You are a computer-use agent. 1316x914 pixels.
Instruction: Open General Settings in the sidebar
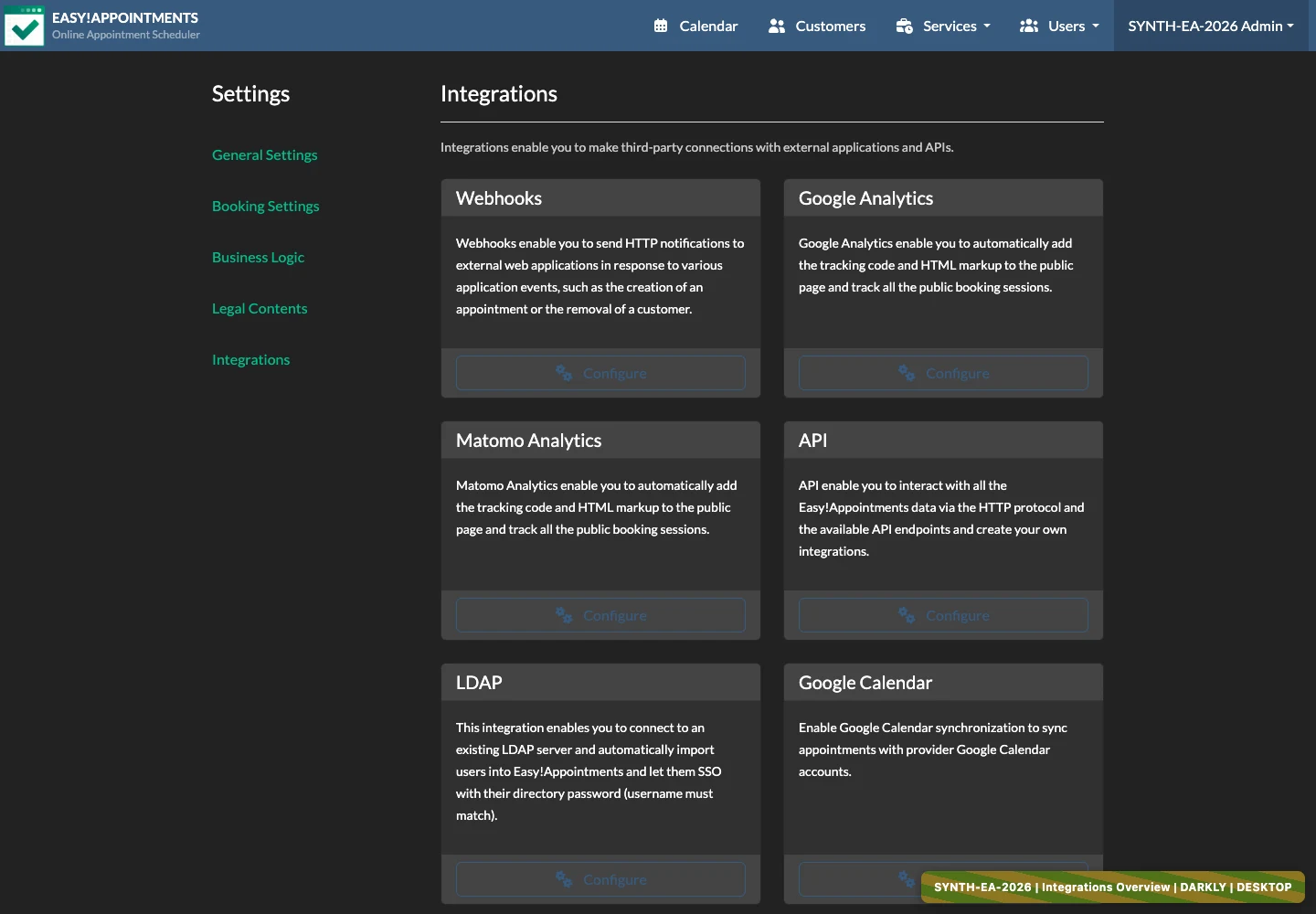[x=265, y=154]
